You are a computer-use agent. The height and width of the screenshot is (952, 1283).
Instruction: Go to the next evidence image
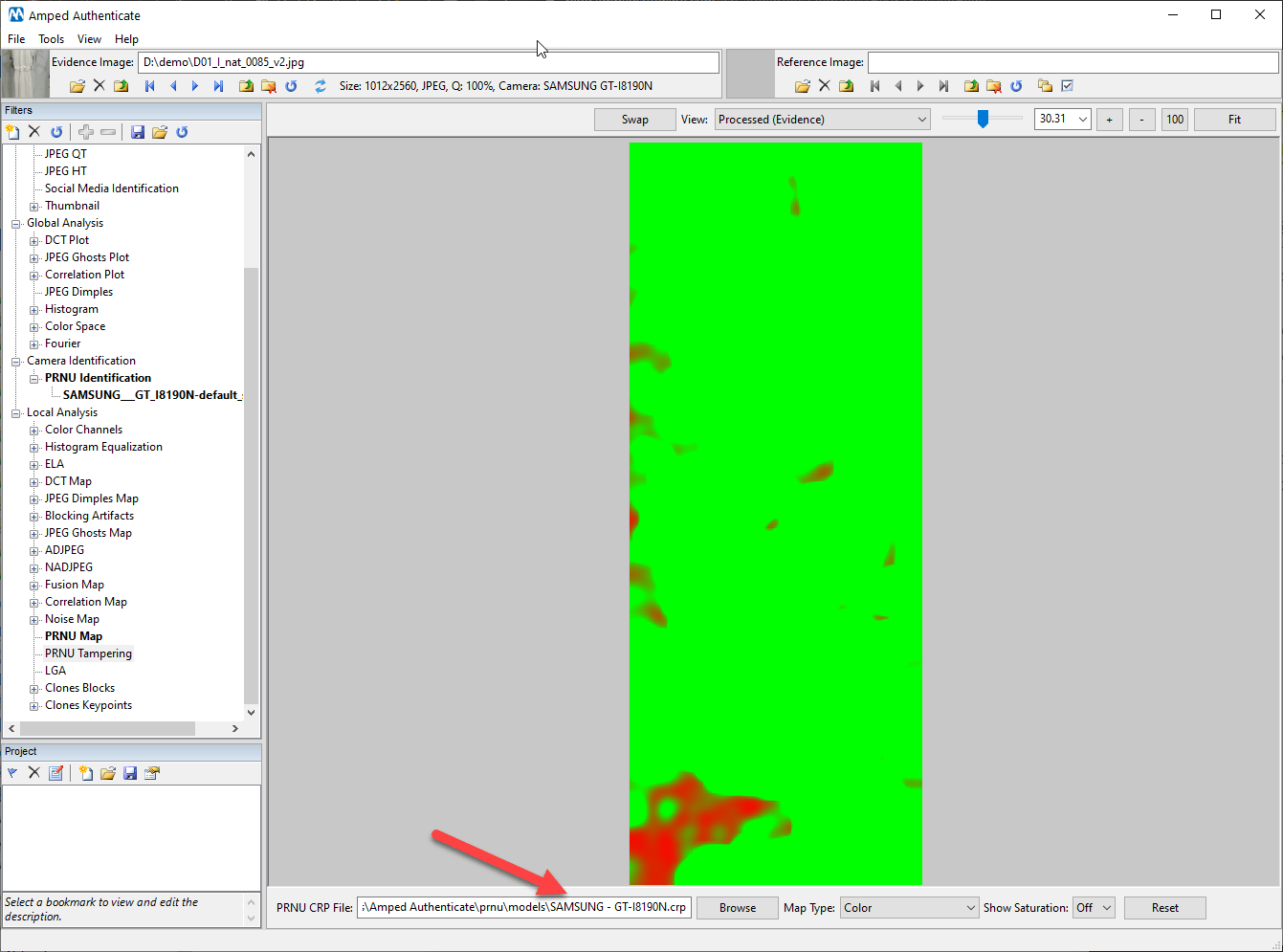pos(195,85)
